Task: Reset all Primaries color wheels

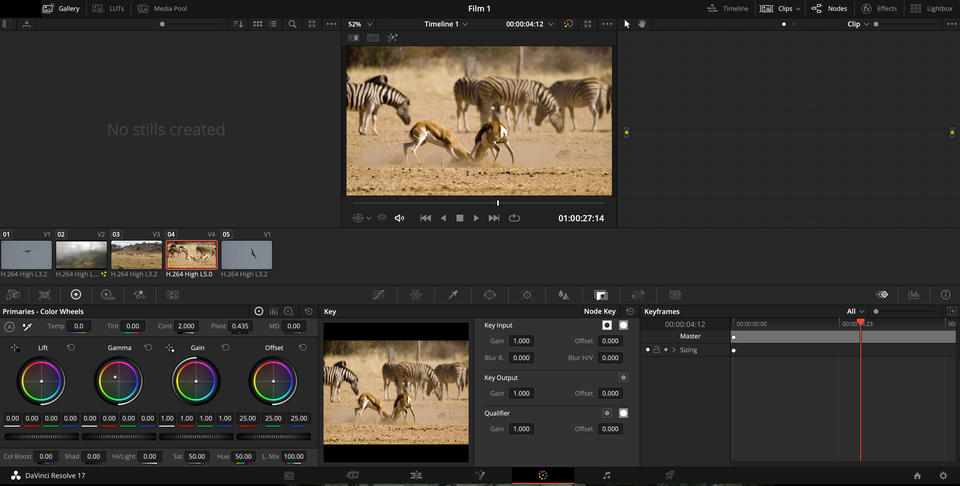Action: pos(309,312)
